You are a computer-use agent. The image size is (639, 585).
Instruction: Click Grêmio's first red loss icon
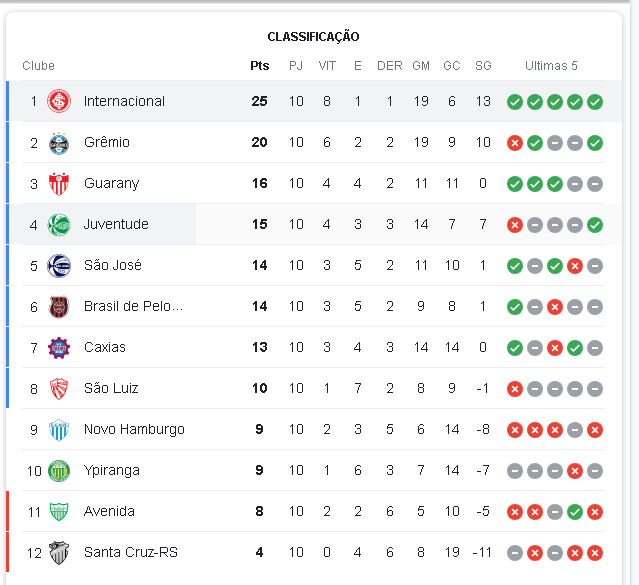[515, 143]
